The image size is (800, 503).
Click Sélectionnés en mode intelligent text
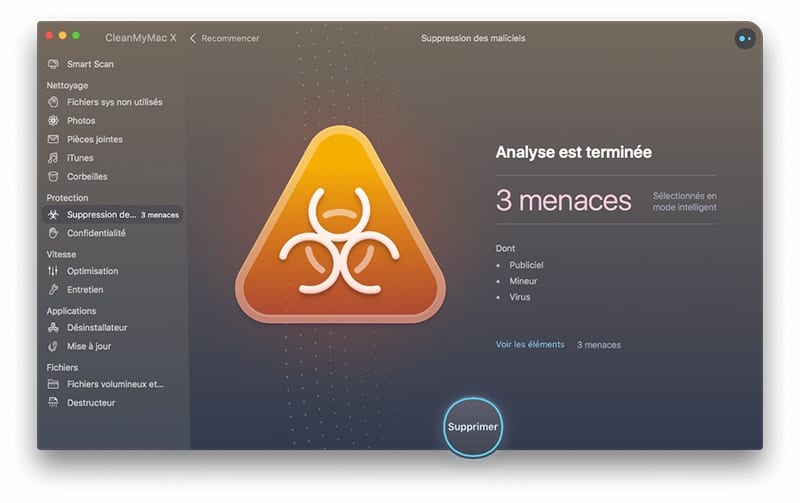(685, 202)
